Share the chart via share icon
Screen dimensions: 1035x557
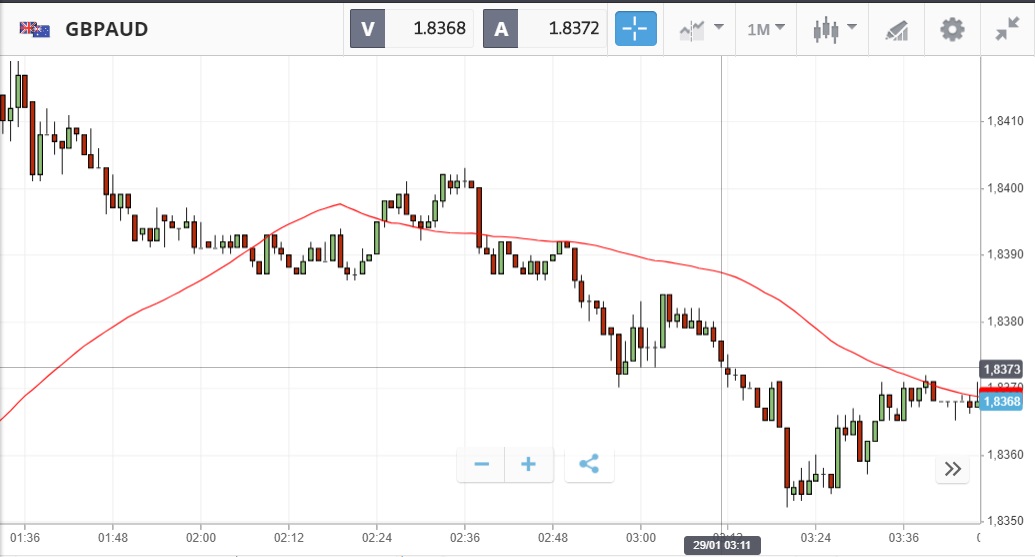589,464
